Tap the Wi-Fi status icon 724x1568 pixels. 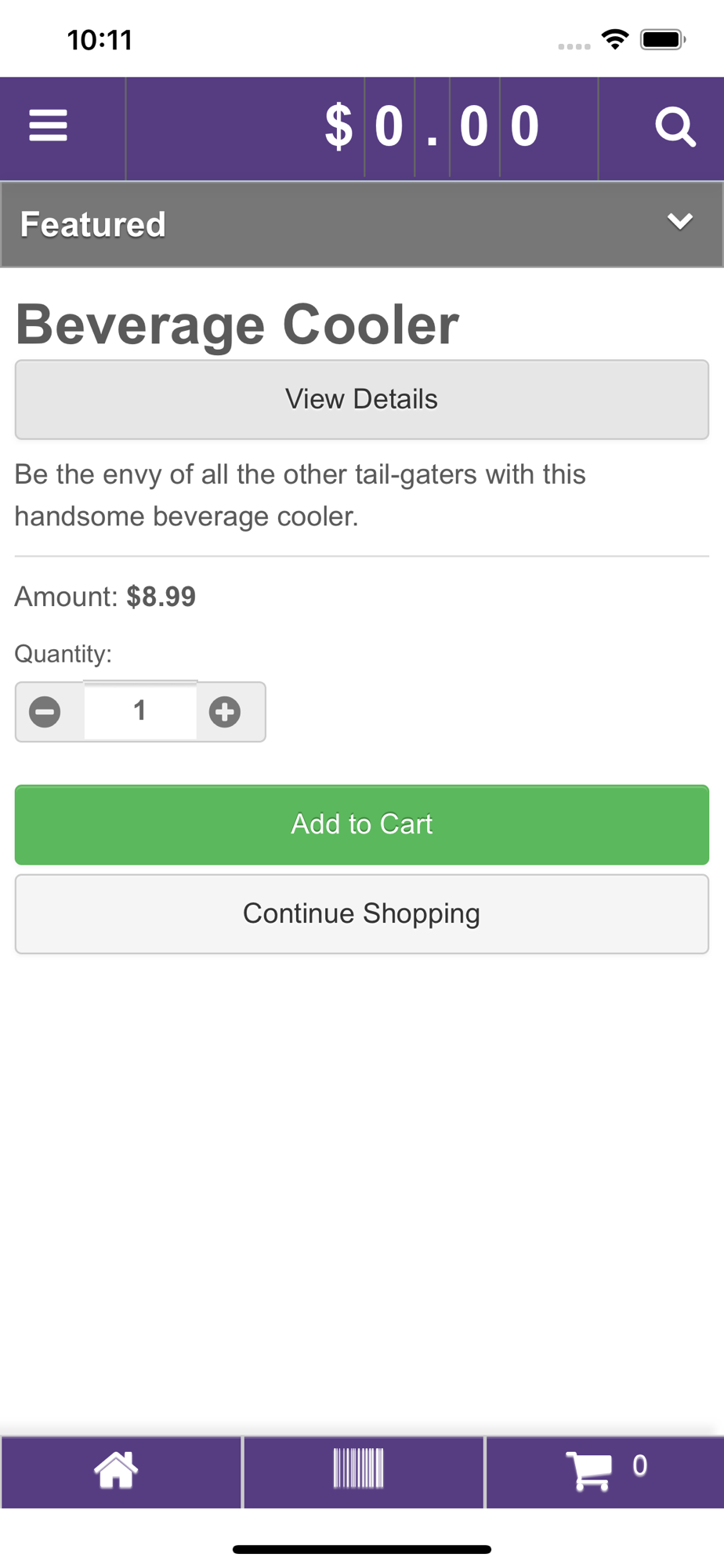[615, 39]
